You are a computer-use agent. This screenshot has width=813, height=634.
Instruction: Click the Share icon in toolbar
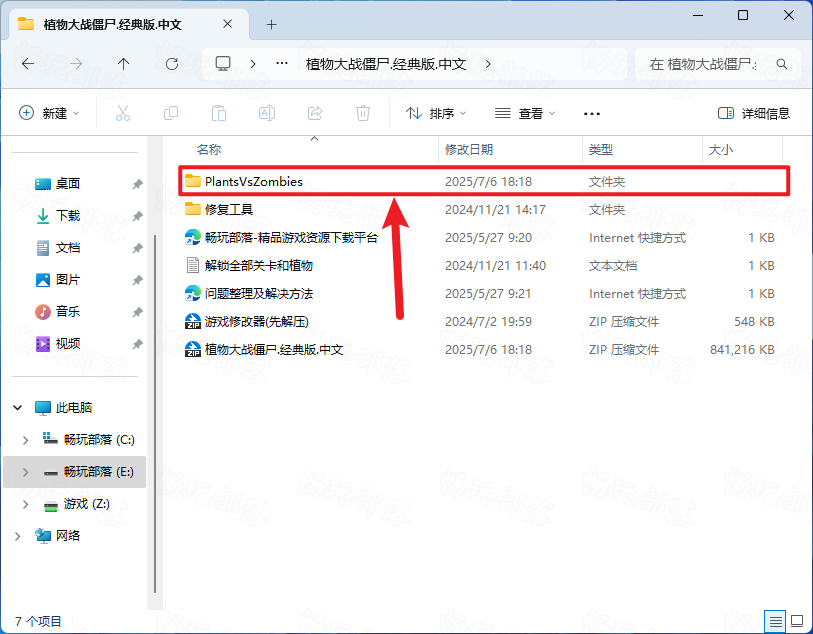click(x=315, y=113)
